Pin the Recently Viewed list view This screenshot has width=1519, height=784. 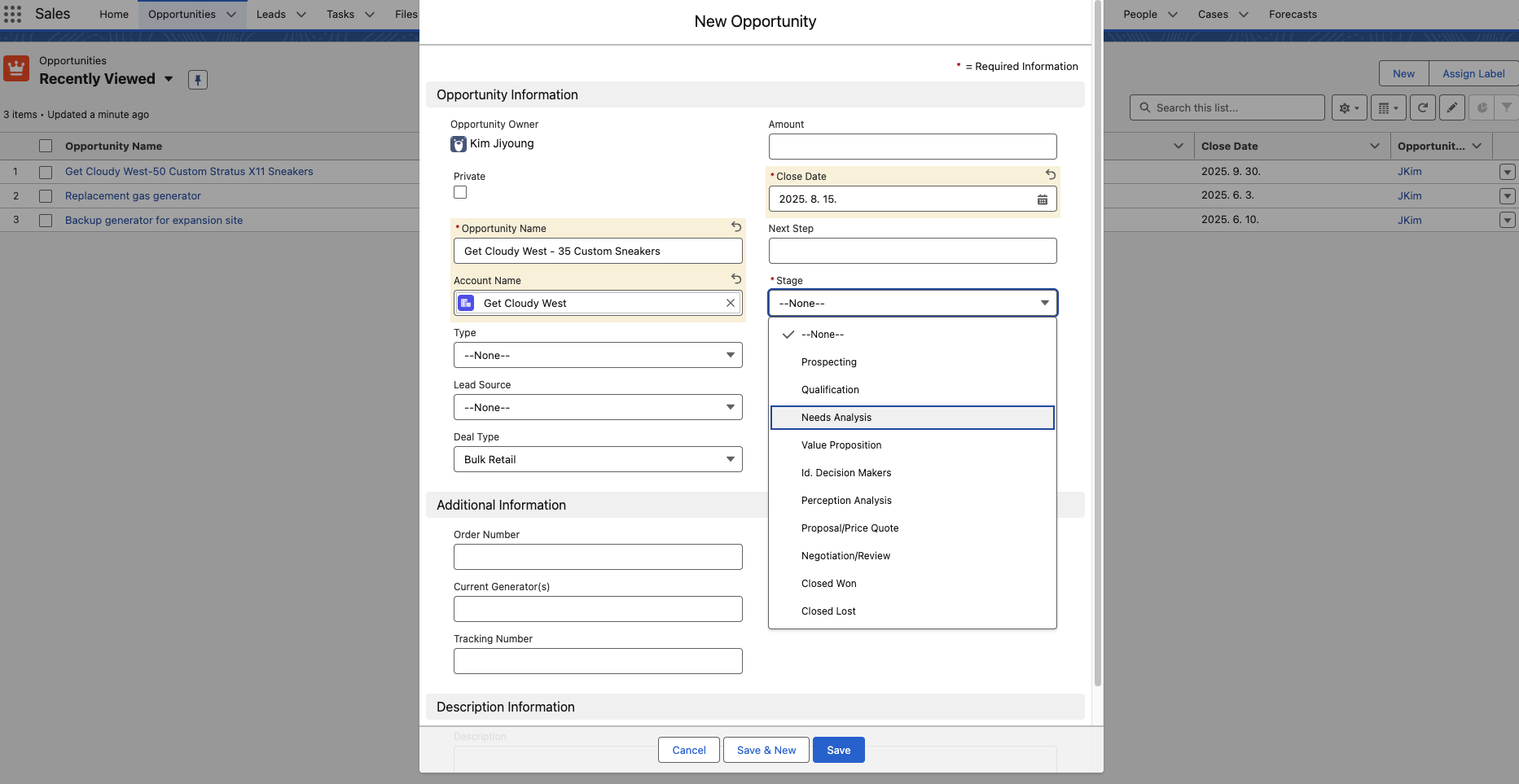198,80
